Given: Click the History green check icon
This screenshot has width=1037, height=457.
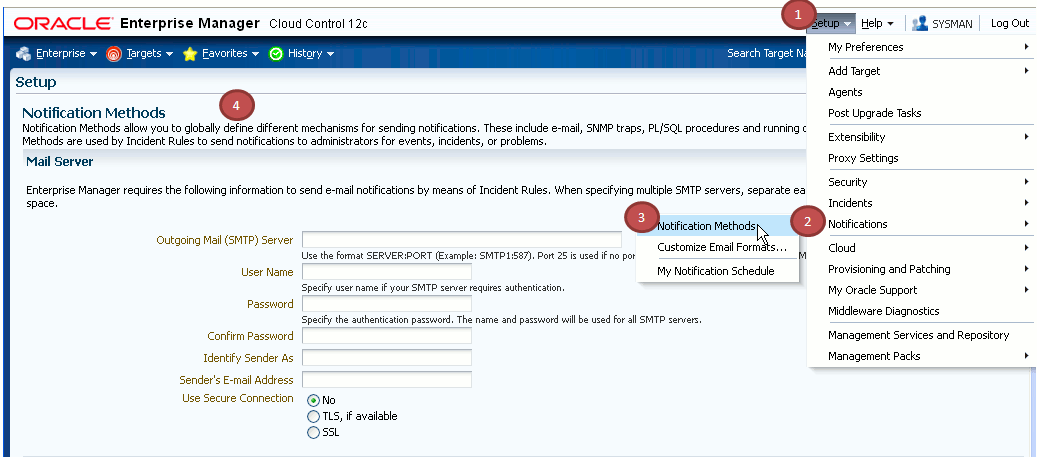Looking at the screenshot, I should [x=276, y=54].
